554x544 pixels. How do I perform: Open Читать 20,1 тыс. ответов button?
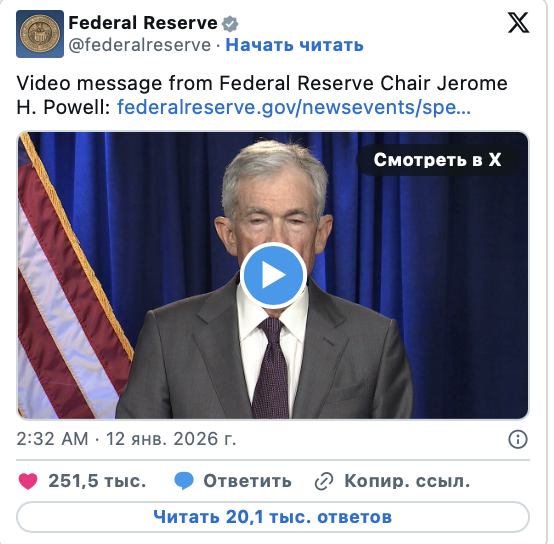[x=273, y=517]
